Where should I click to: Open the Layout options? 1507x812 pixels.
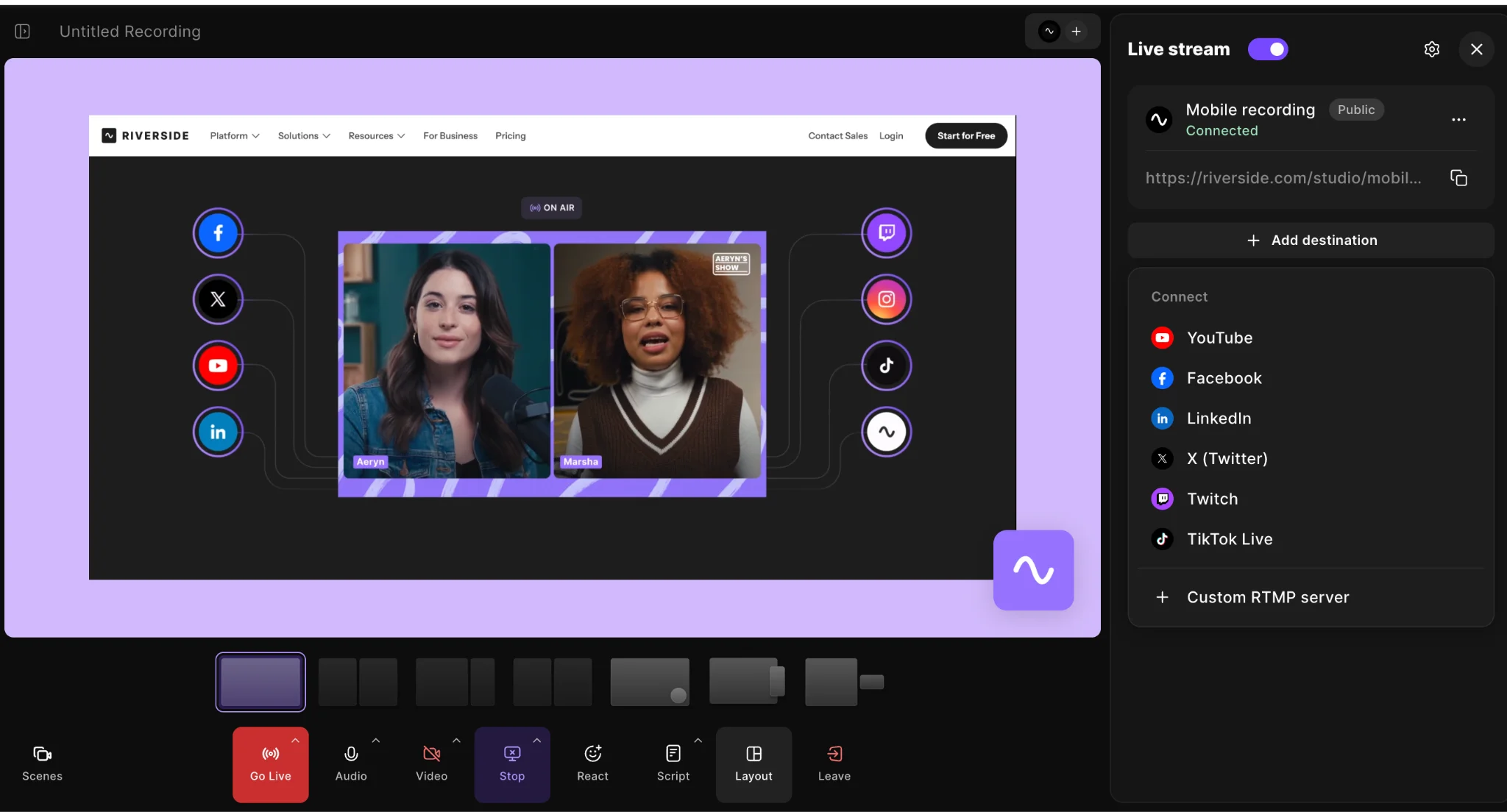(x=753, y=764)
